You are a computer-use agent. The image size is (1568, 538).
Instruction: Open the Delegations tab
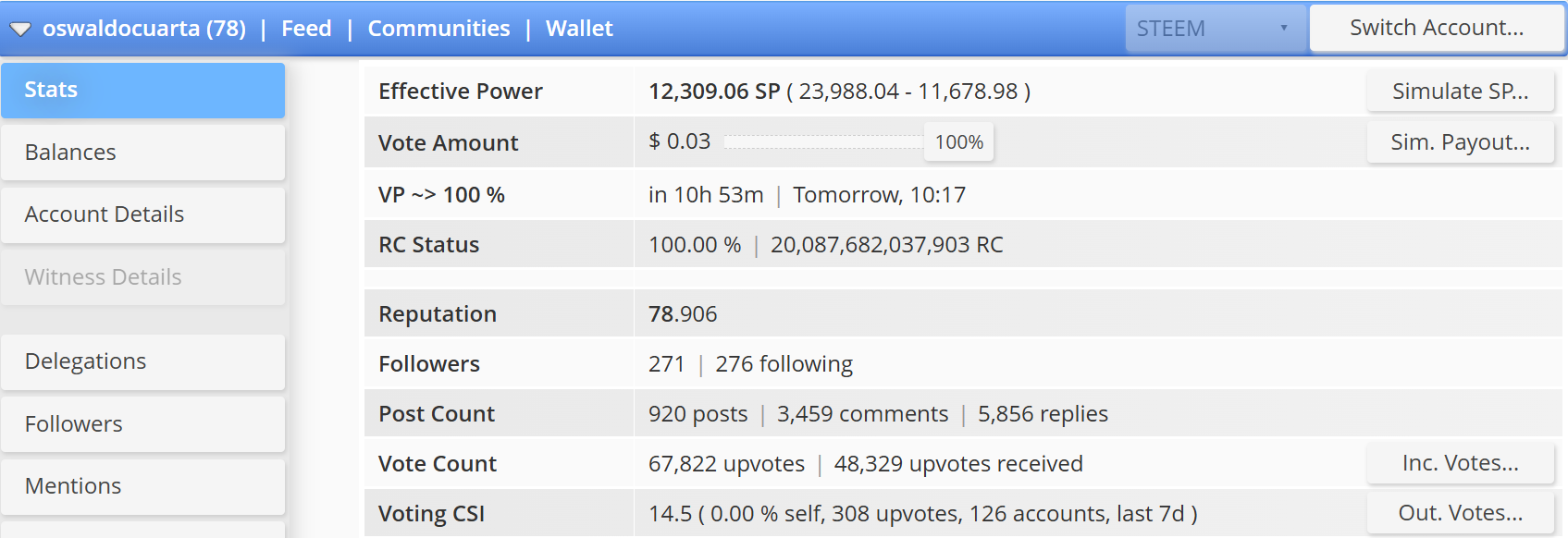pyautogui.click(x=143, y=361)
